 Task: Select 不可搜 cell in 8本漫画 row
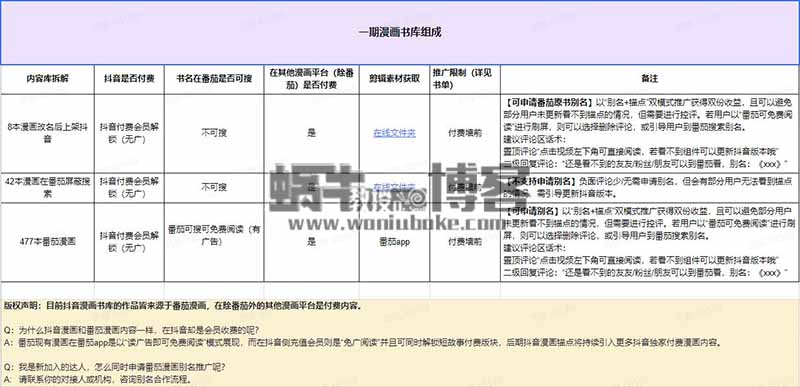point(214,134)
